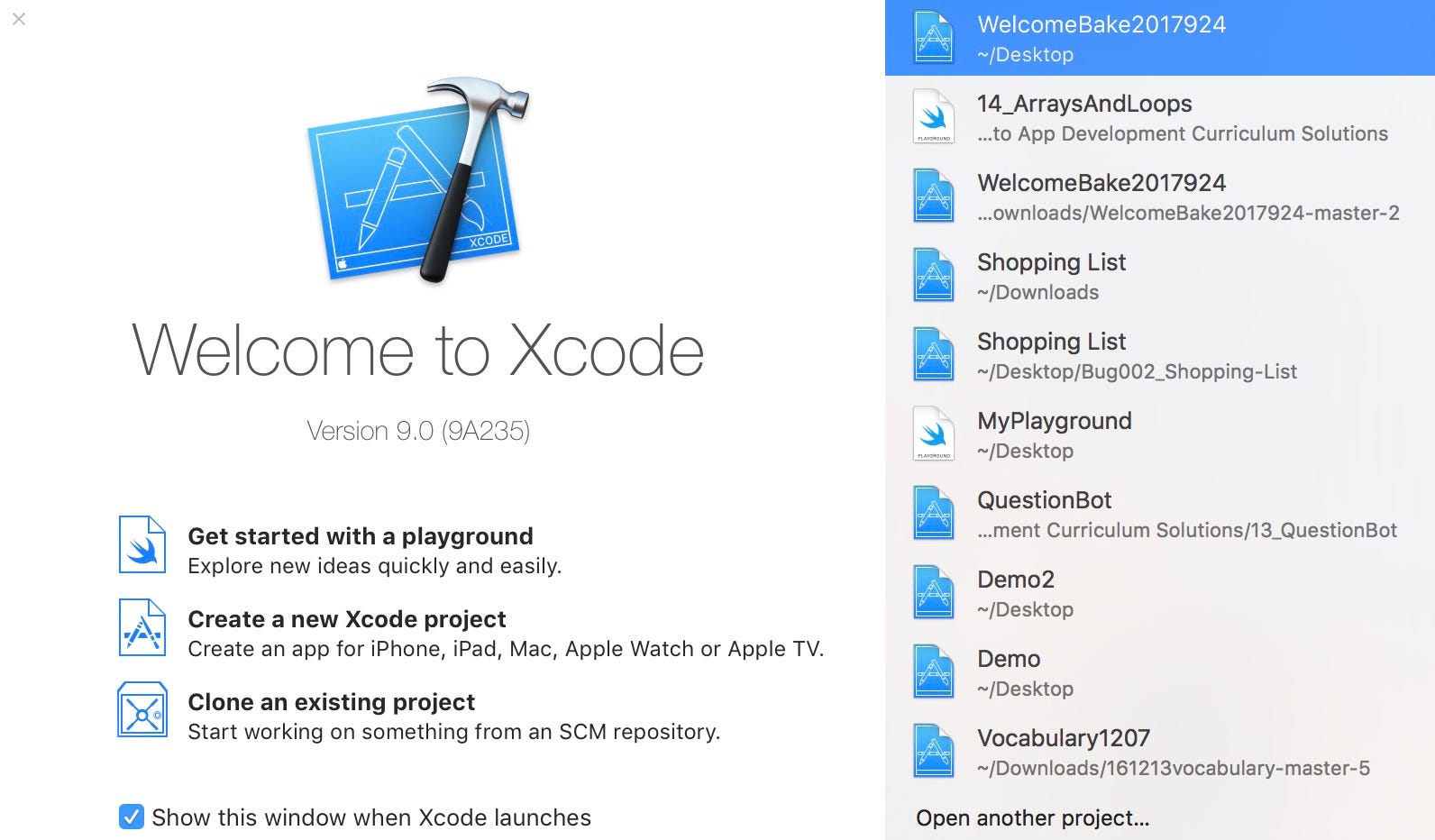Choose 'Create a new Xcode project' title
The image size is (1435, 840).
347,619
